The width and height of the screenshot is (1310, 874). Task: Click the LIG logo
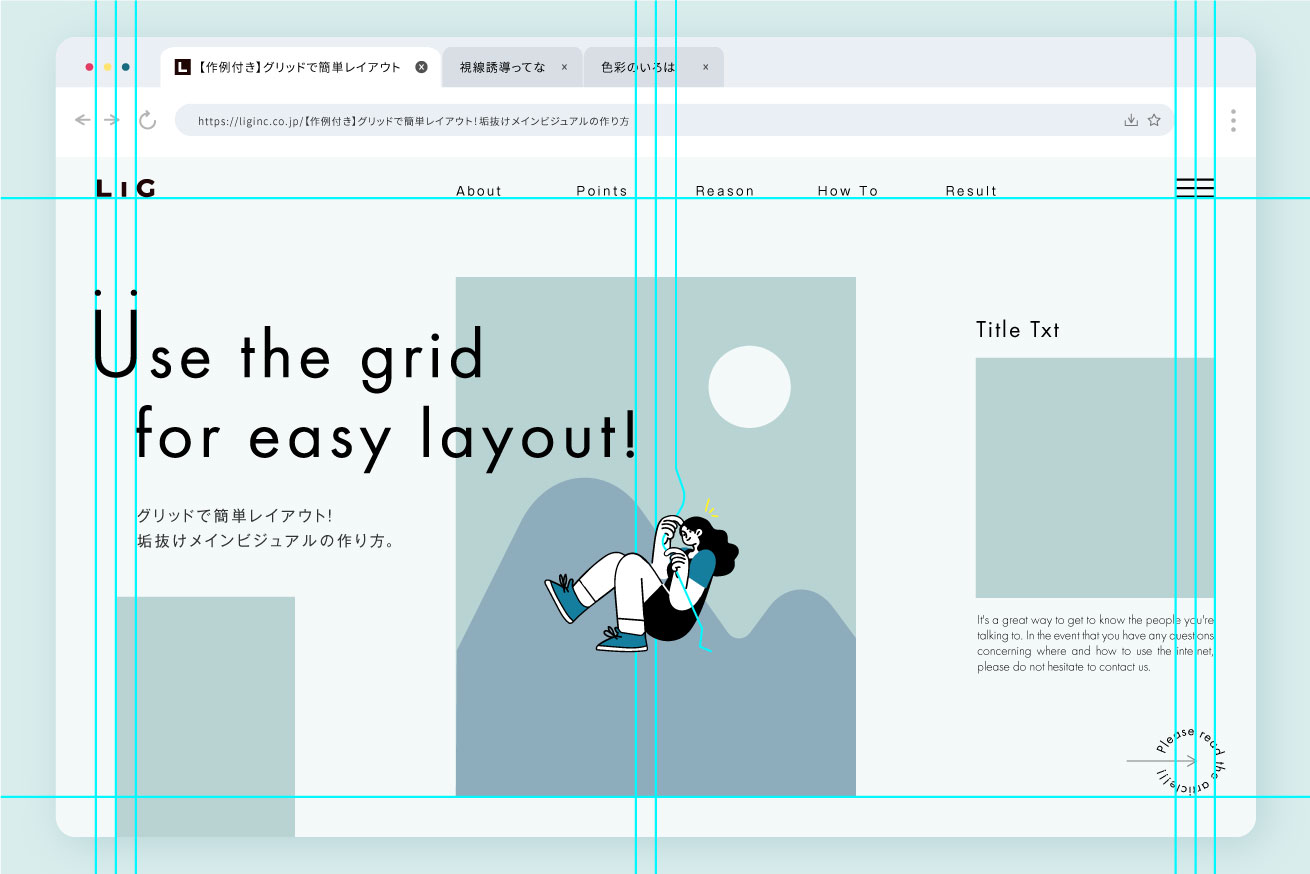point(126,188)
